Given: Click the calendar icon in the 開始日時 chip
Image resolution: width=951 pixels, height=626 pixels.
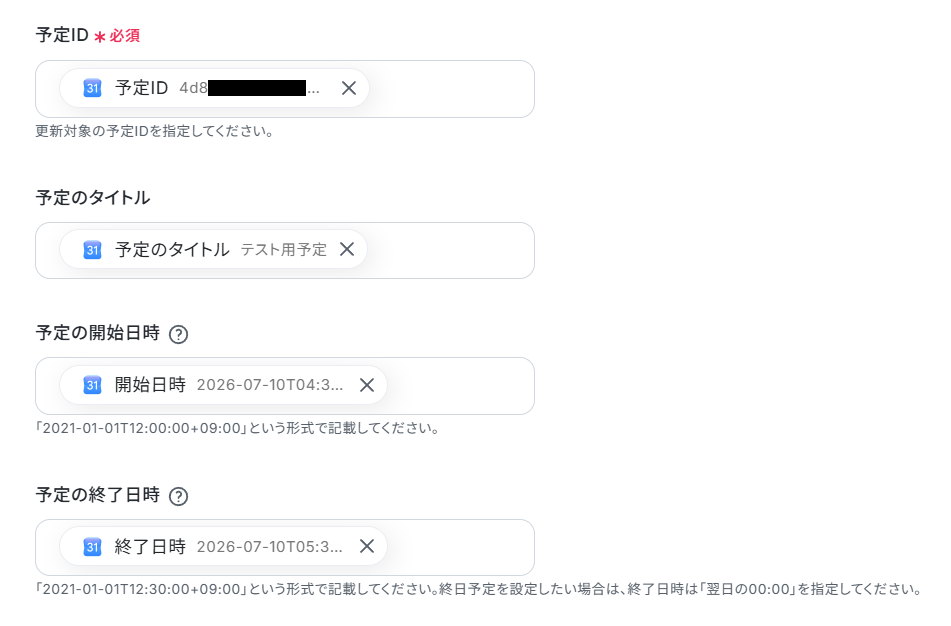Looking at the screenshot, I should (x=92, y=385).
